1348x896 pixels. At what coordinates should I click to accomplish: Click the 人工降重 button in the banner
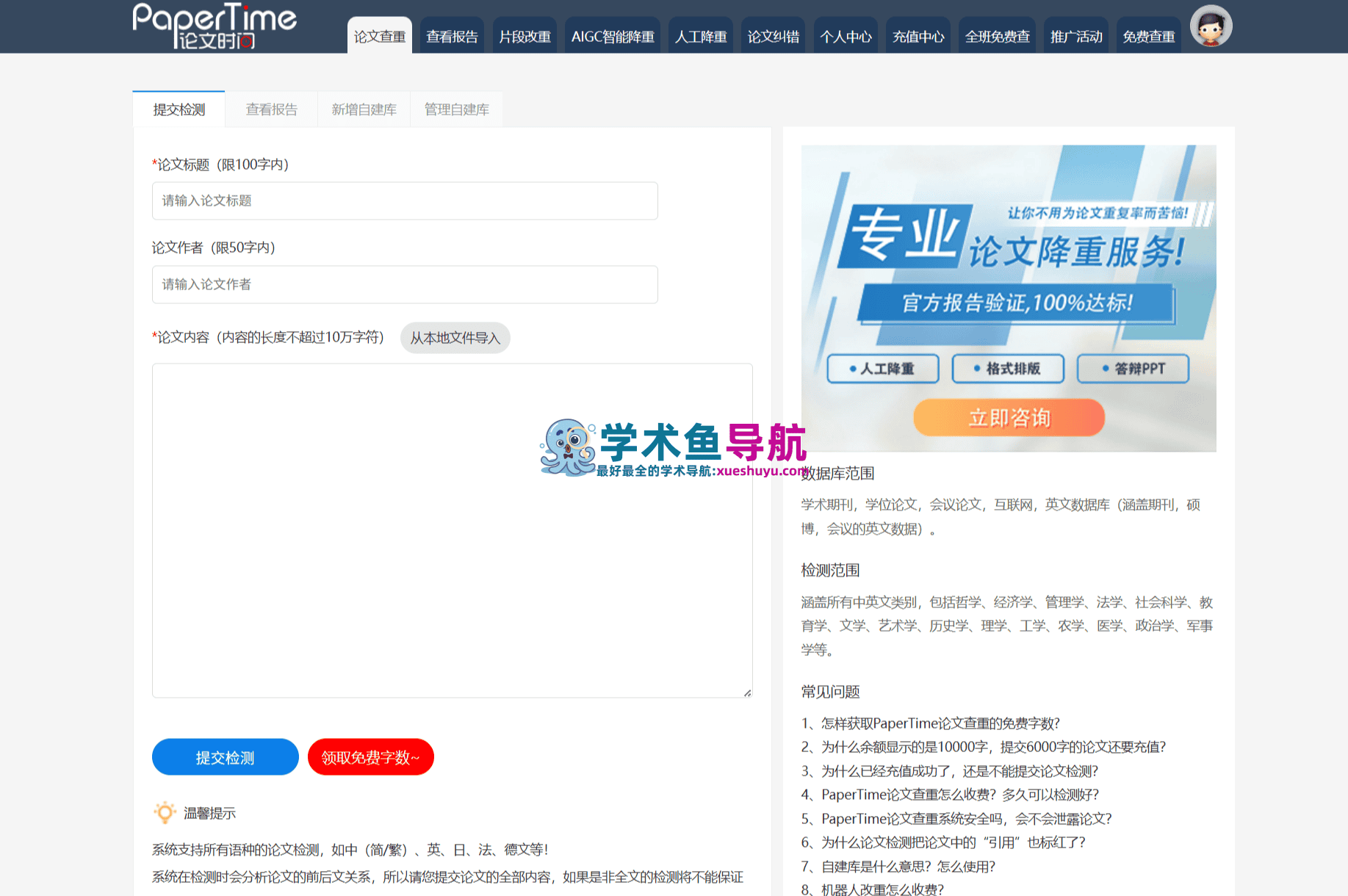tap(883, 369)
